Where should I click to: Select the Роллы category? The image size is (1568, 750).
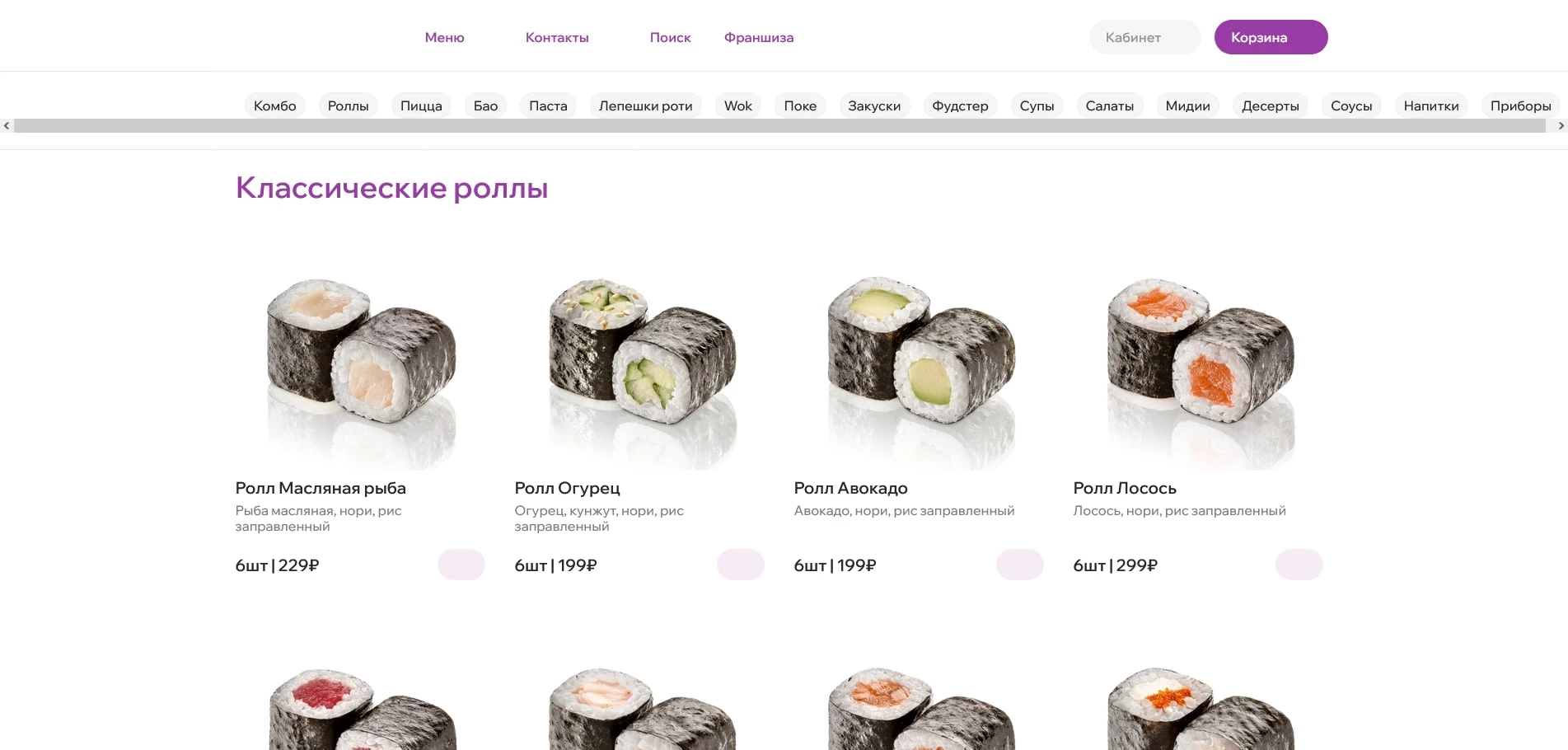click(349, 105)
